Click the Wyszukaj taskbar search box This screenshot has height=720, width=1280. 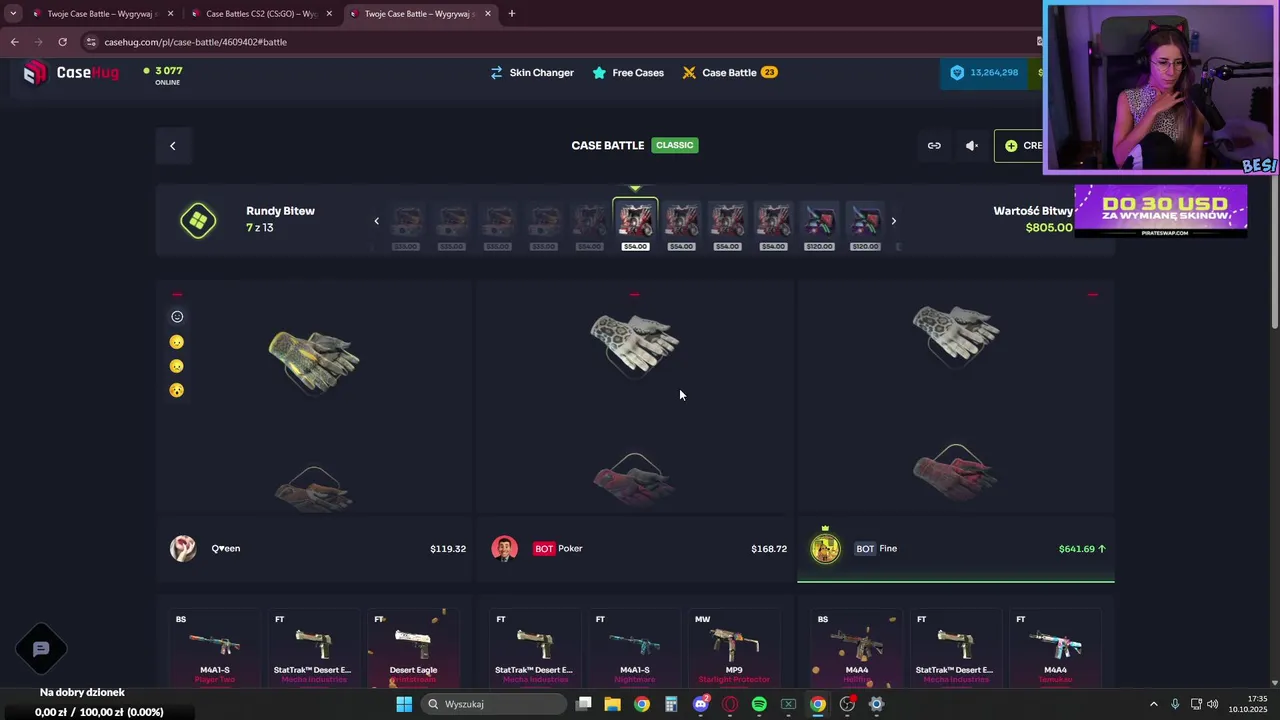pos(494,704)
